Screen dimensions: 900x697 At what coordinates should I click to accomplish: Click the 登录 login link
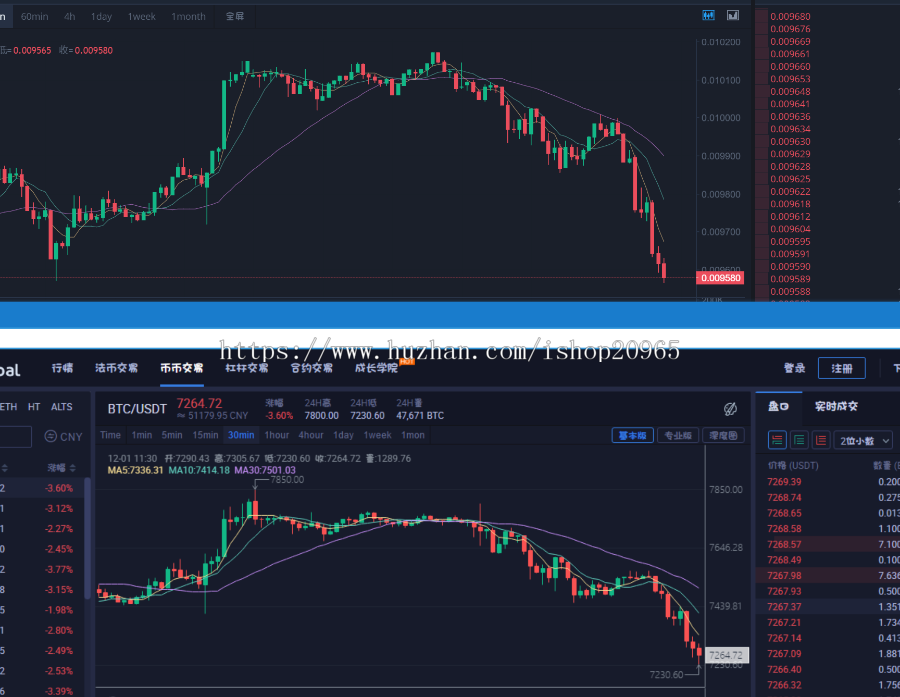pyautogui.click(x=794, y=368)
